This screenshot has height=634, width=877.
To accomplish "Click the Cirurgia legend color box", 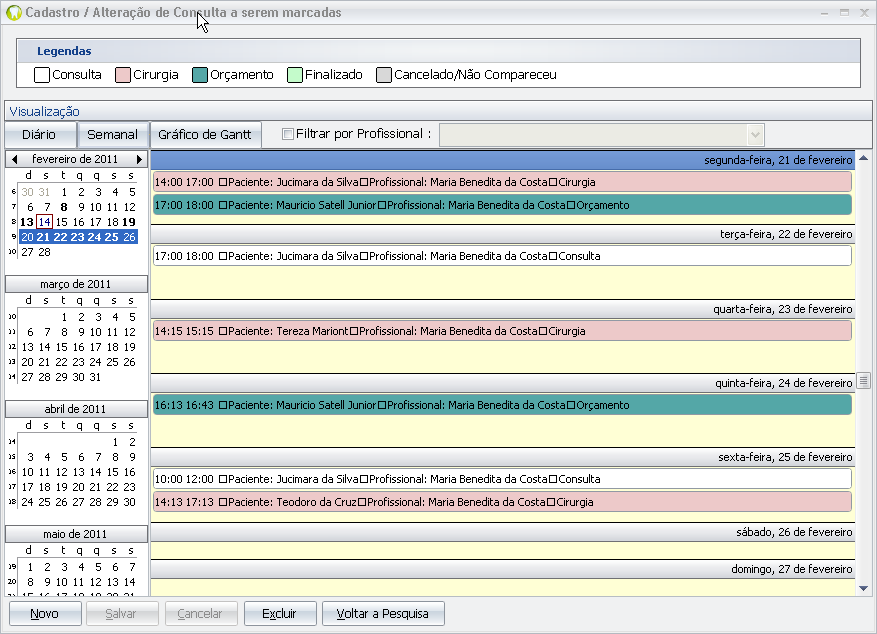I will tap(123, 75).
